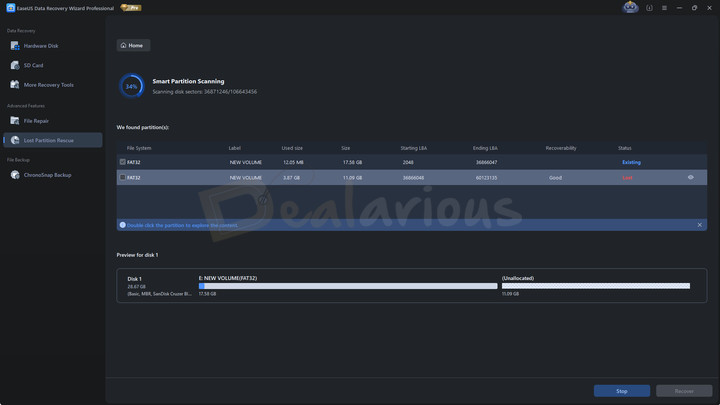Click the info icon in the hint bar
This screenshot has width=720, height=405.
click(x=123, y=225)
